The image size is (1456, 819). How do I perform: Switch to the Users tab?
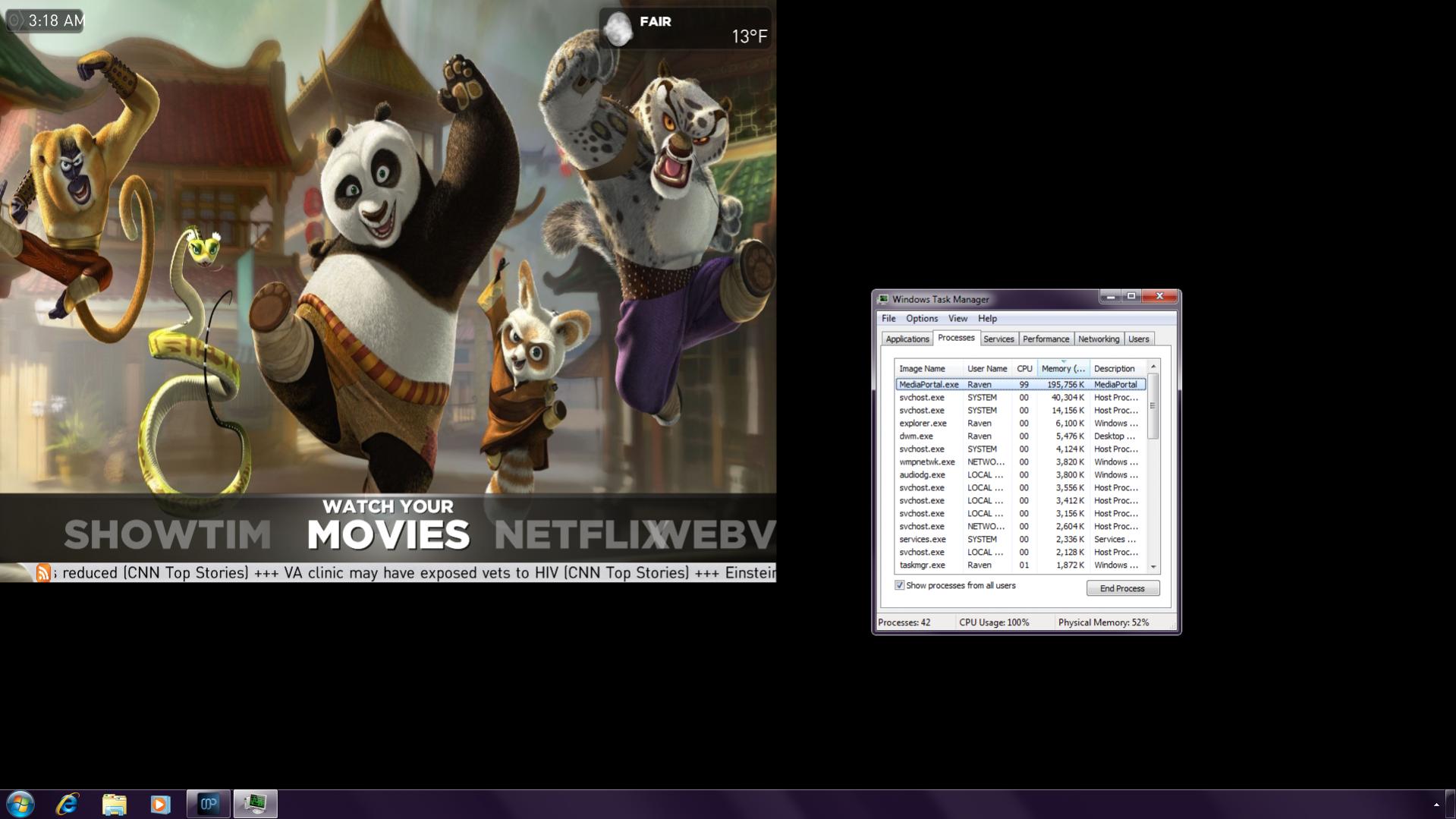tap(1138, 339)
